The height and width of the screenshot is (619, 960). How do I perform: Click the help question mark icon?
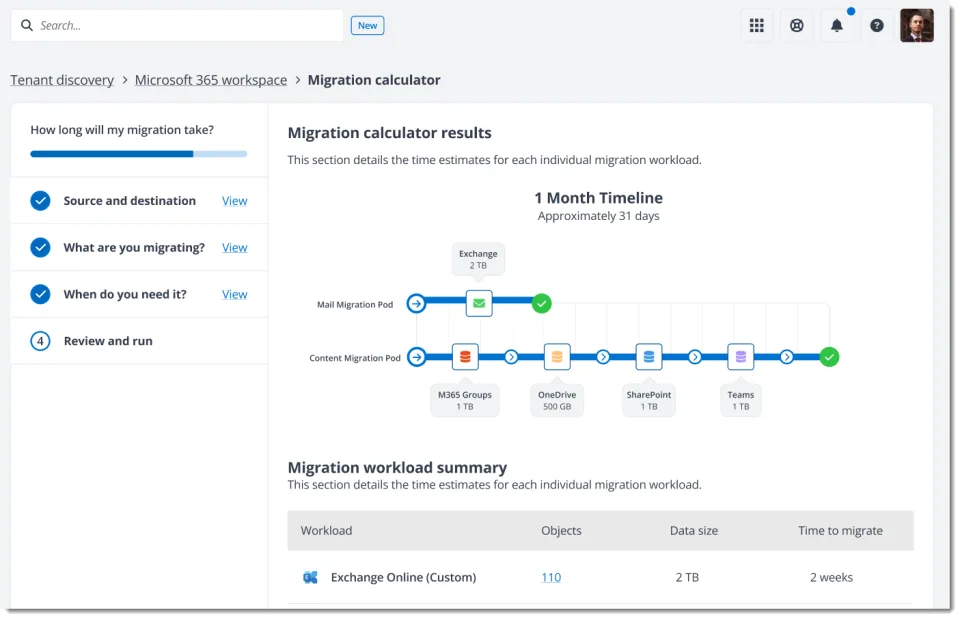(x=877, y=25)
